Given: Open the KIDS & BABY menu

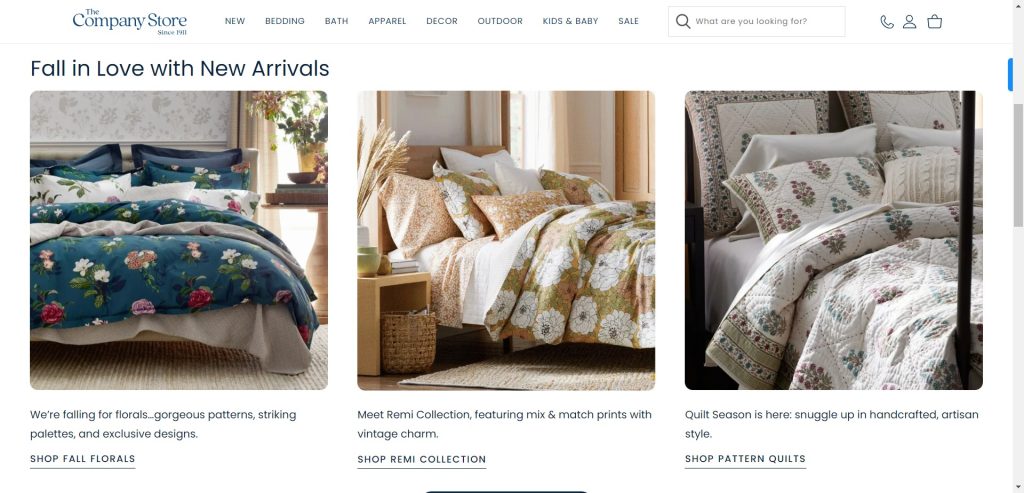Looking at the screenshot, I should [570, 21].
